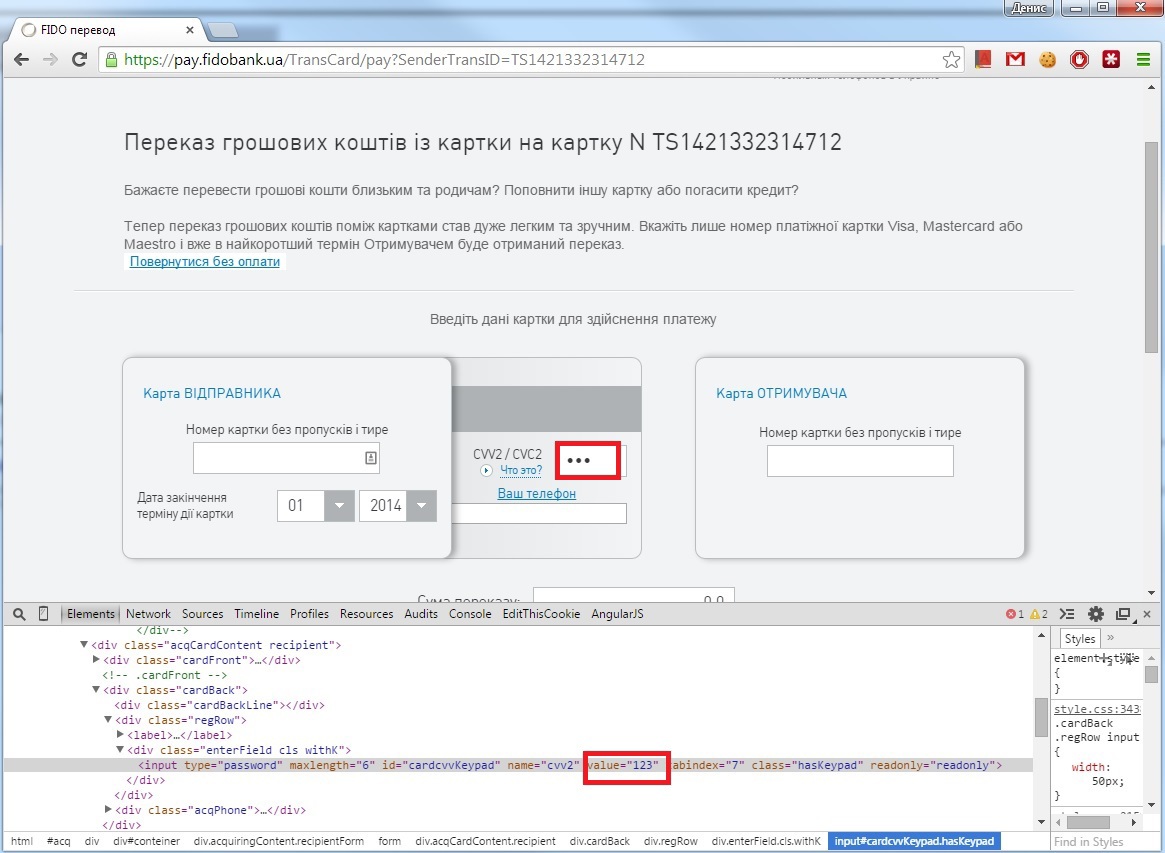Screen dimensions: 1165x853
Task: Select the inspect element magnifier in DevTools
Action: click(19, 613)
